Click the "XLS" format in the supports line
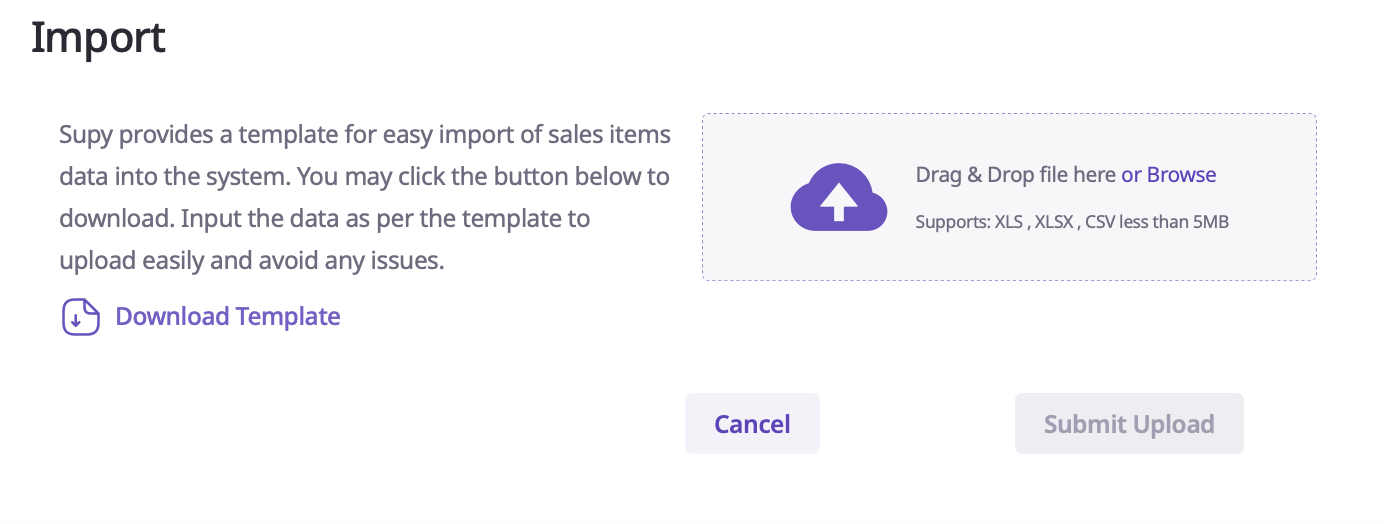Viewport: 1388px width, 524px height. click(x=1008, y=222)
